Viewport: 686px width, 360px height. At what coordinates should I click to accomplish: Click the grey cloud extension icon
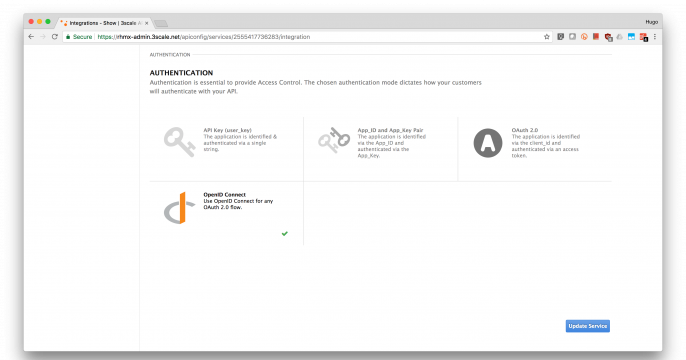(x=620, y=37)
